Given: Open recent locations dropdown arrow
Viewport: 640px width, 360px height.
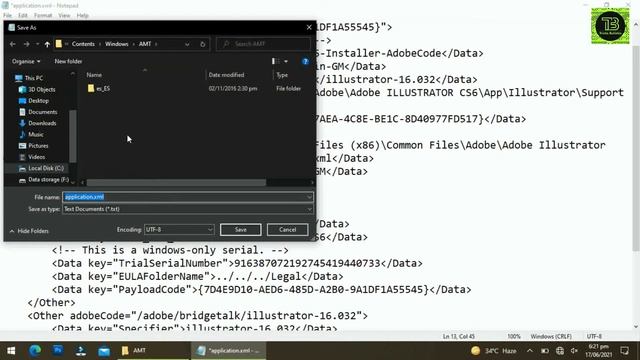Looking at the screenshot, I should (x=37, y=44).
